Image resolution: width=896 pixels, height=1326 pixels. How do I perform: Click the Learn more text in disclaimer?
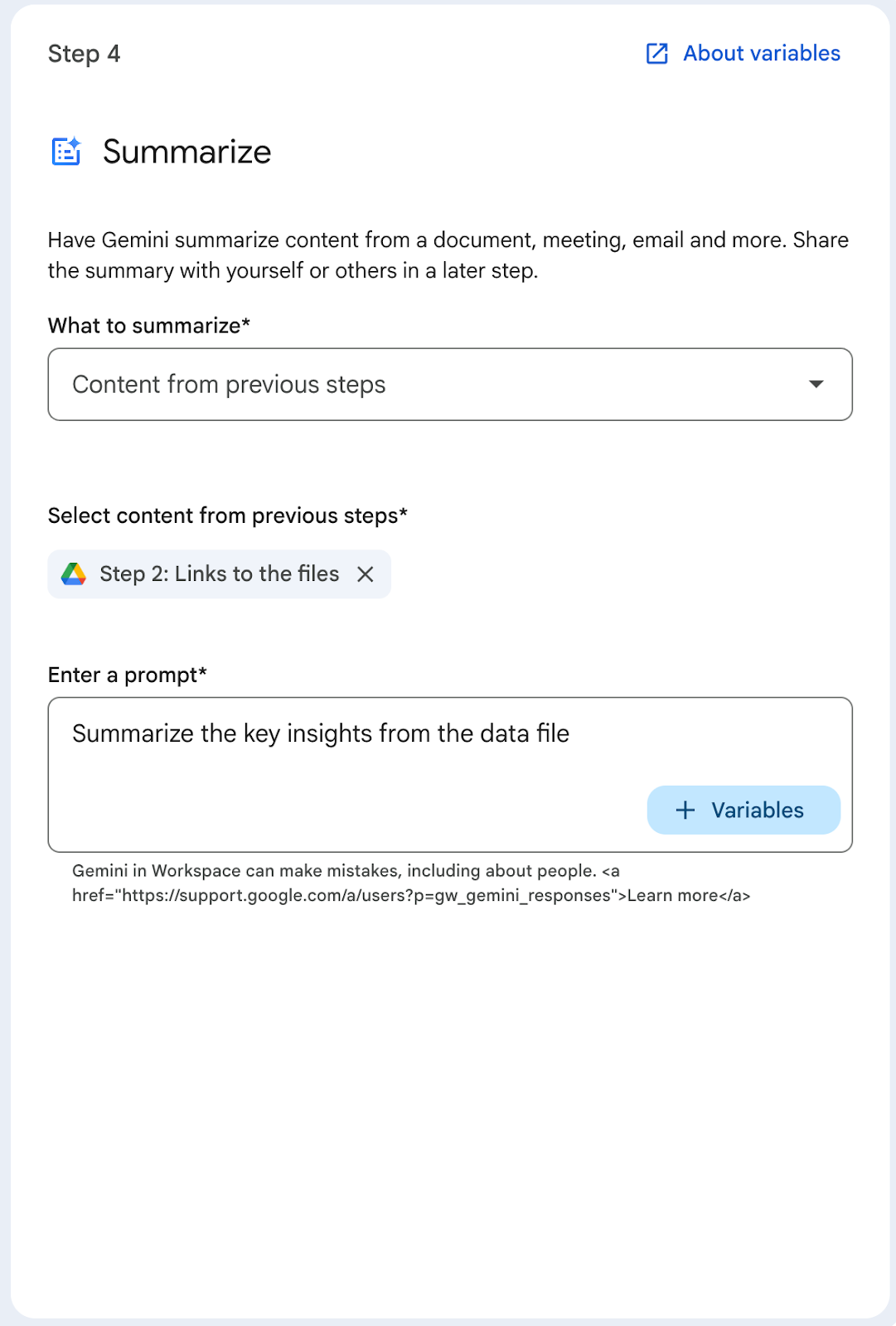pyautogui.click(x=672, y=896)
